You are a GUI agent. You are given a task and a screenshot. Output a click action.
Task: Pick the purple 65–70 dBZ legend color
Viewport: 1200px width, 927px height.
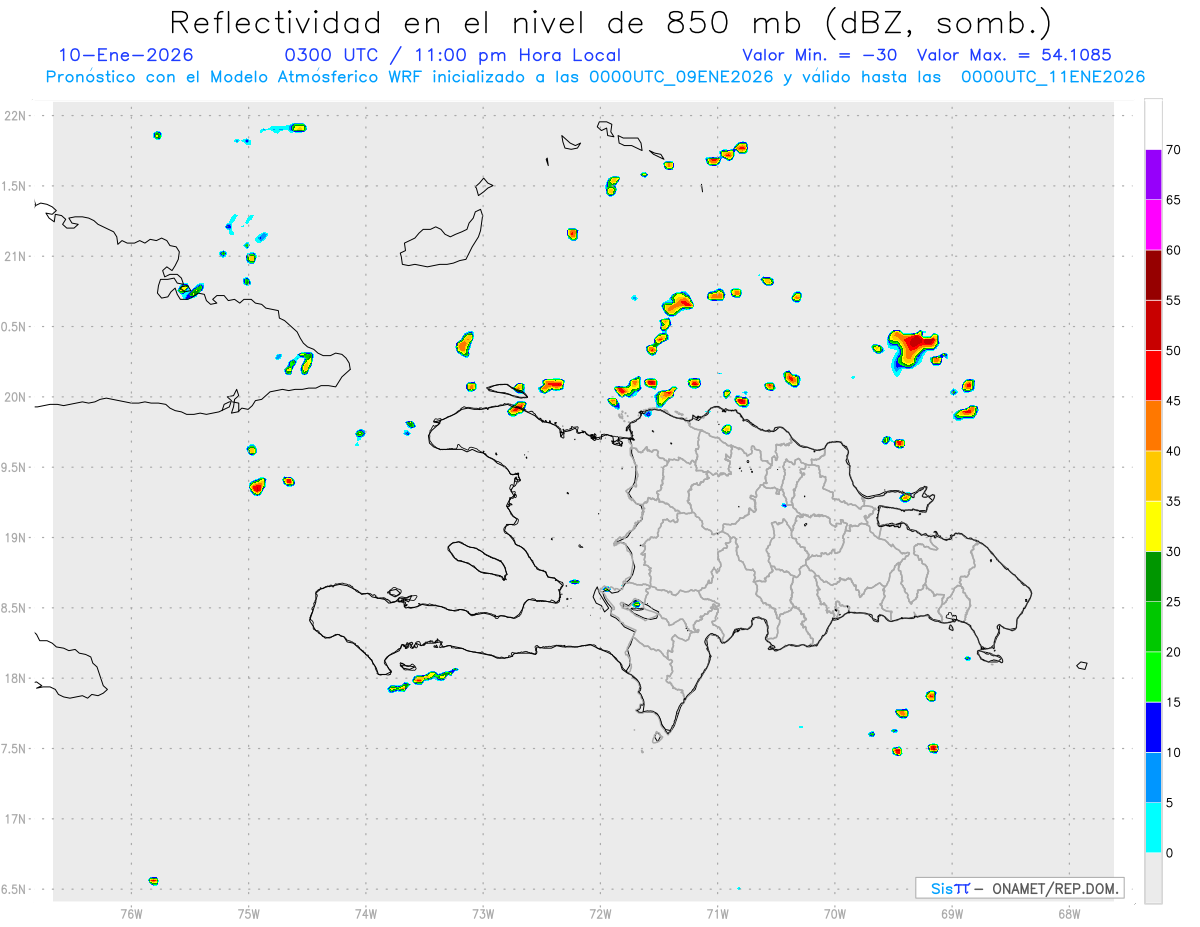pyautogui.click(x=1153, y=174)
